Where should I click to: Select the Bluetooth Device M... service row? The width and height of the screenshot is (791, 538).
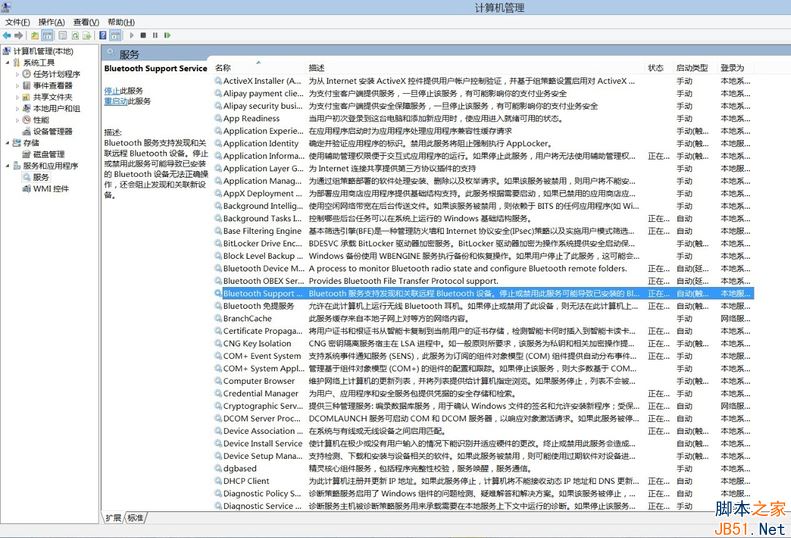point(484,268)
